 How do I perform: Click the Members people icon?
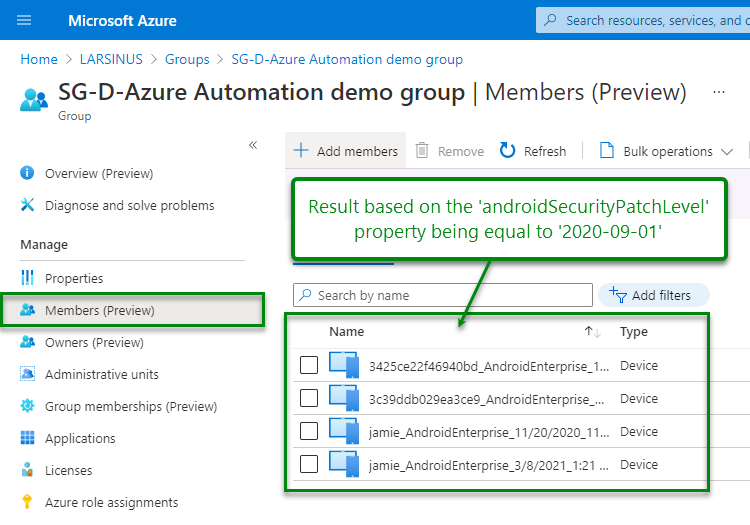tap(27, 310)
